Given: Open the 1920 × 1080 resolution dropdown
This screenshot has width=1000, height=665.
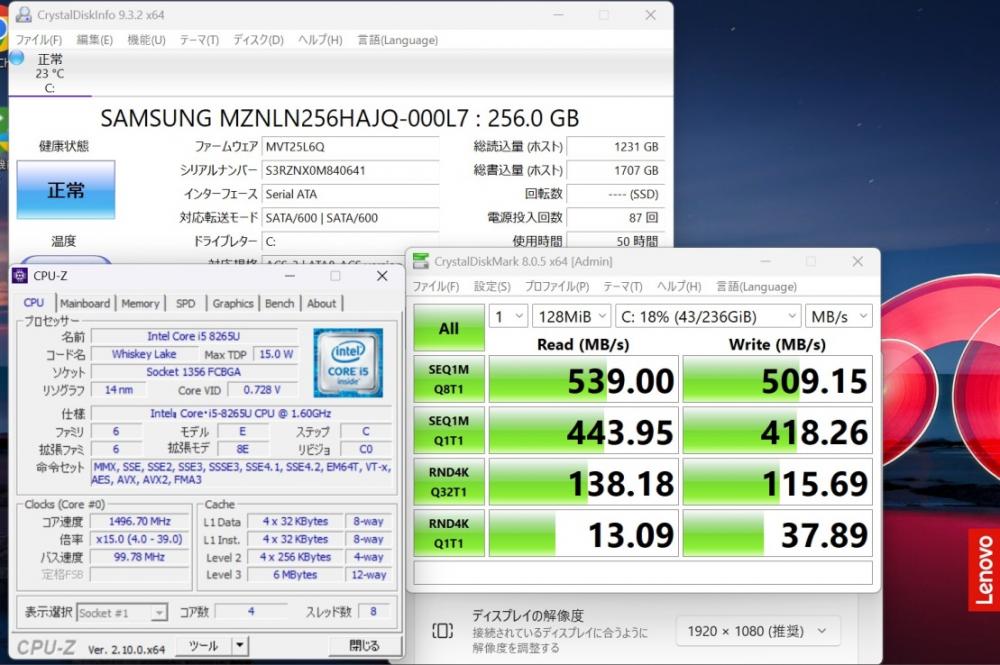Looking at the screenshot, I should (x=758, y=631).
